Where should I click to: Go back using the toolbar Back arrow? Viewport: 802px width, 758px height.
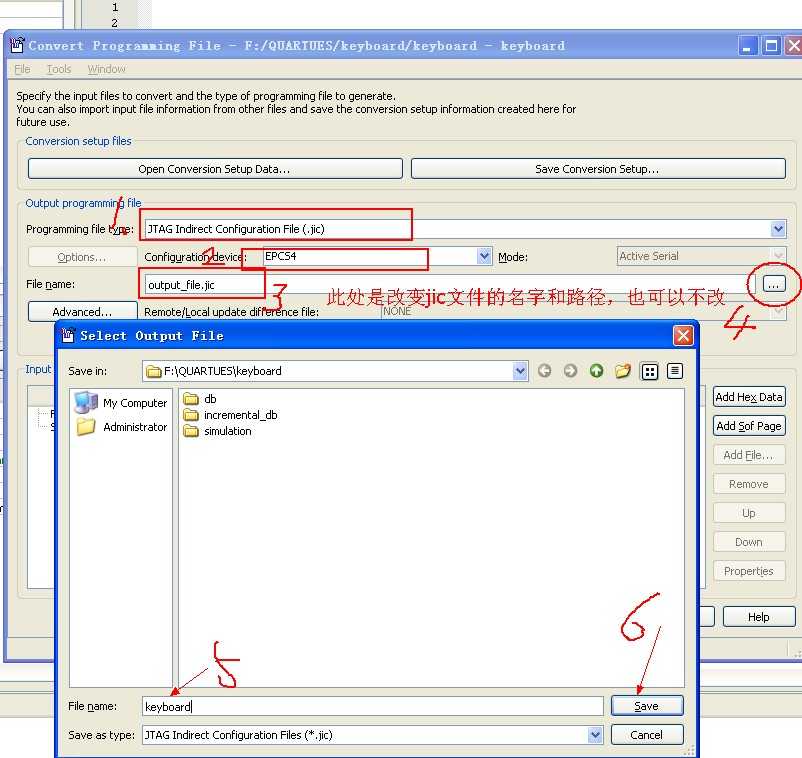tap(545, 371)
